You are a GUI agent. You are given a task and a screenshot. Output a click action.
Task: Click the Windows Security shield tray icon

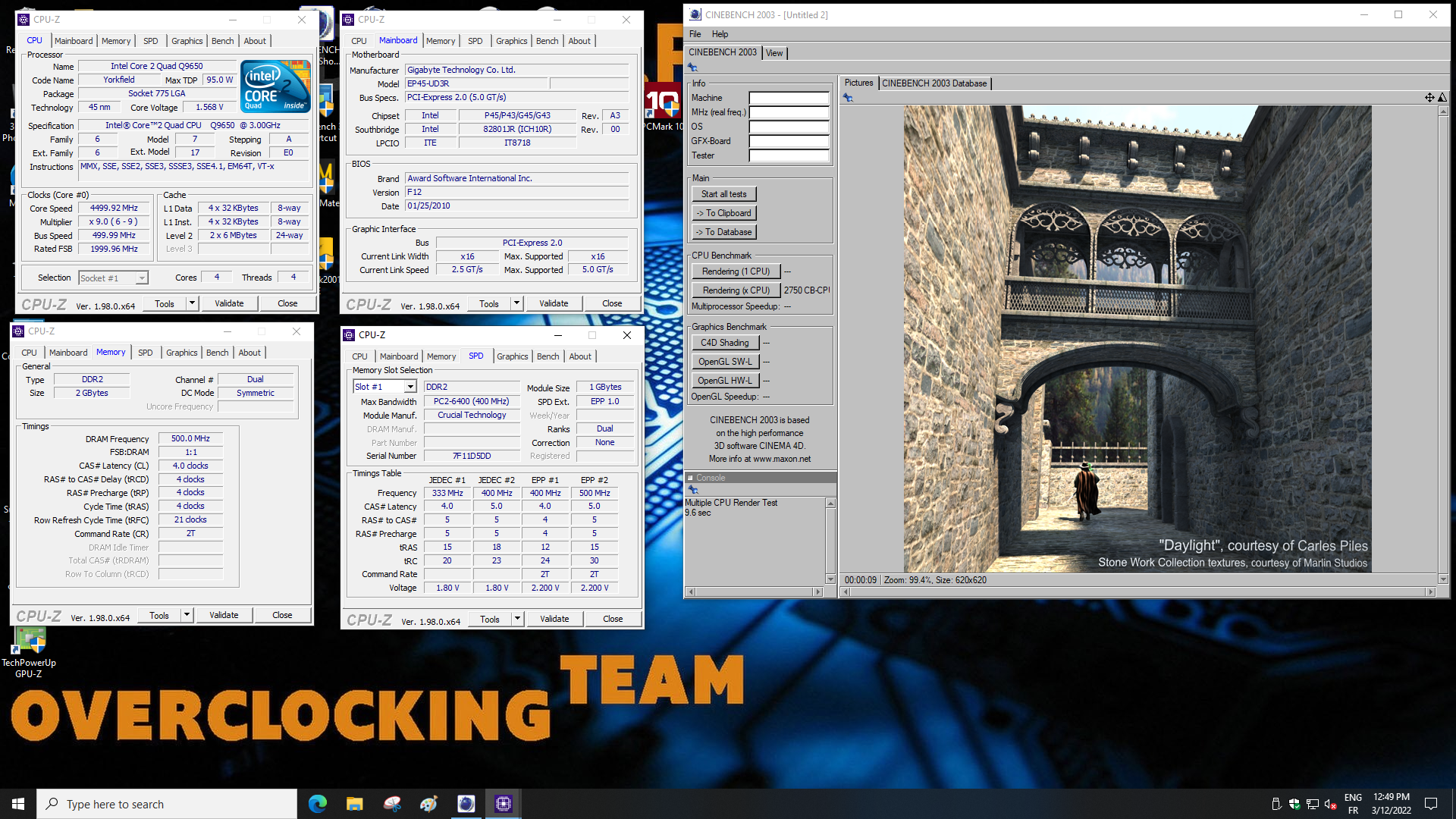click(x=1294, y=805)
